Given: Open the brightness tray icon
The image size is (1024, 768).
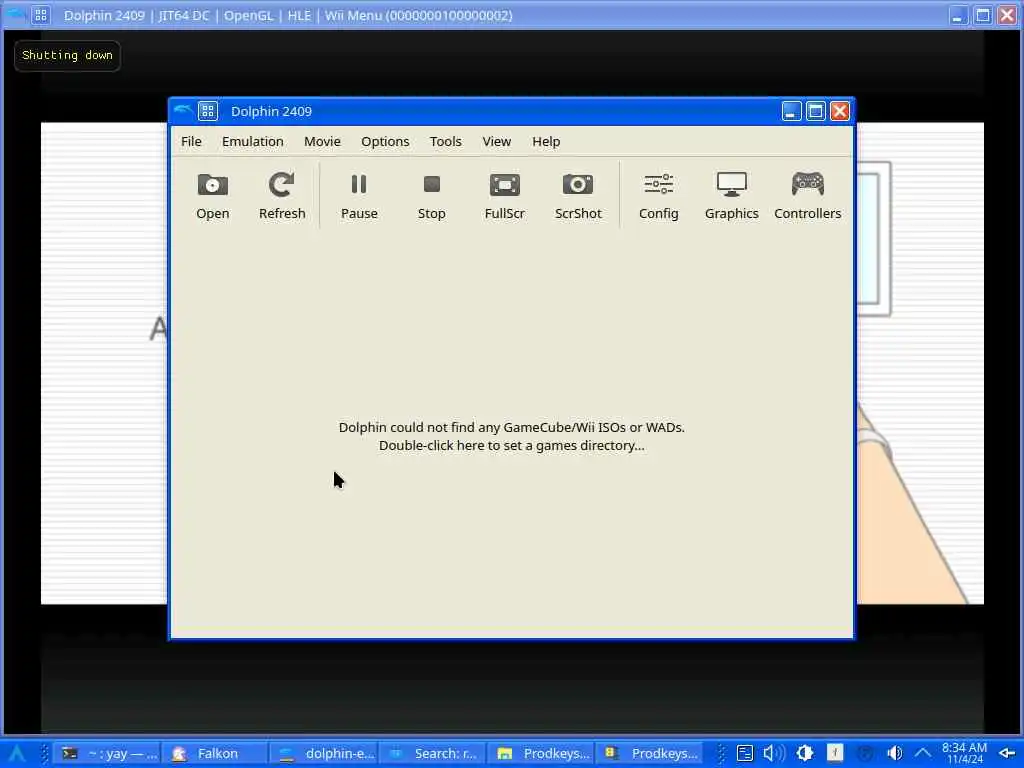Looking at the screenshot, I should click(x=805, y=754).
